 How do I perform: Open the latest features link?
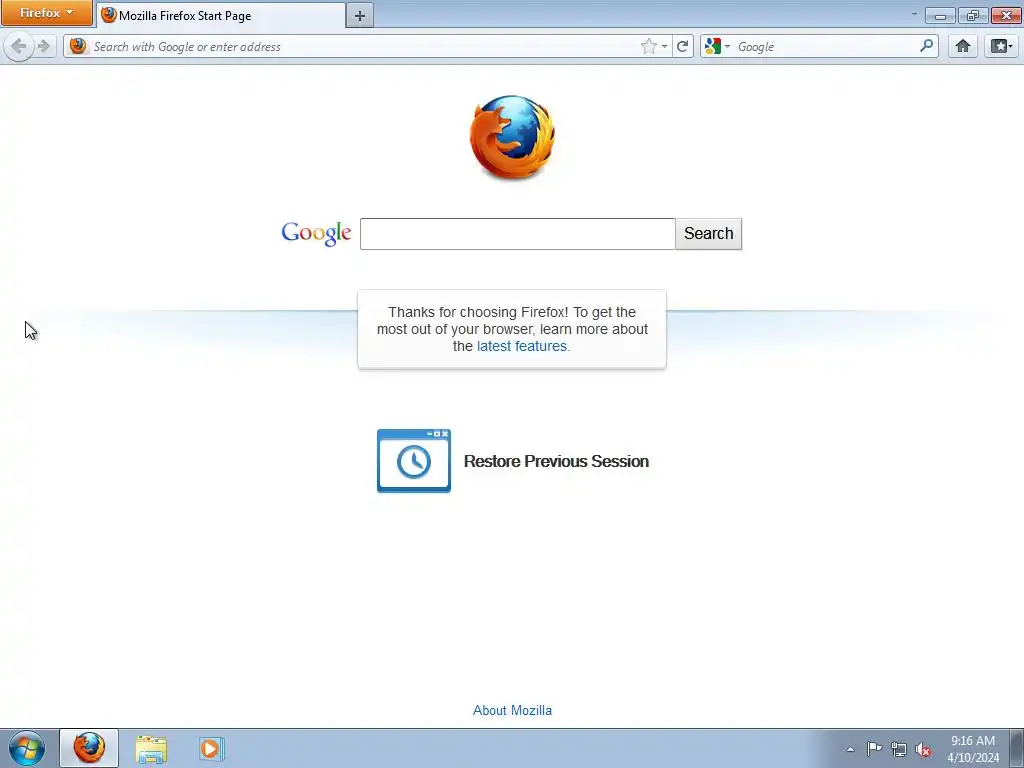point(522,346)
